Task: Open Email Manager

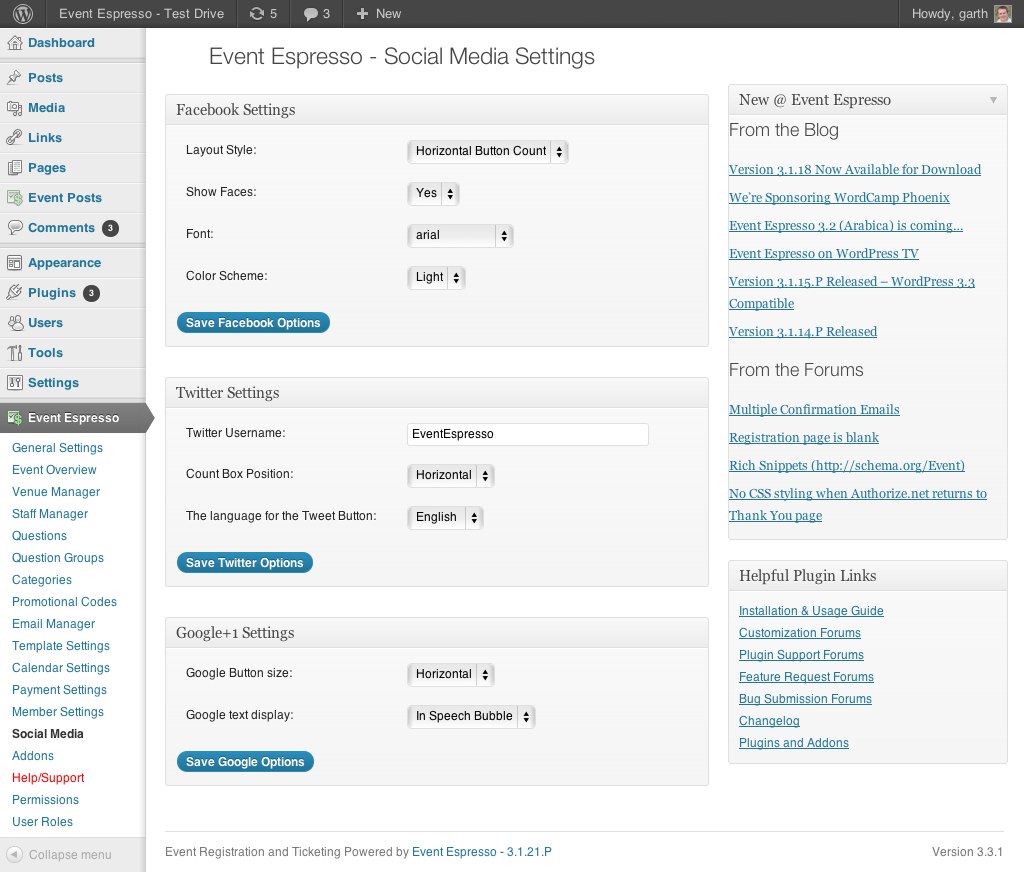Action: coord(54,624)
